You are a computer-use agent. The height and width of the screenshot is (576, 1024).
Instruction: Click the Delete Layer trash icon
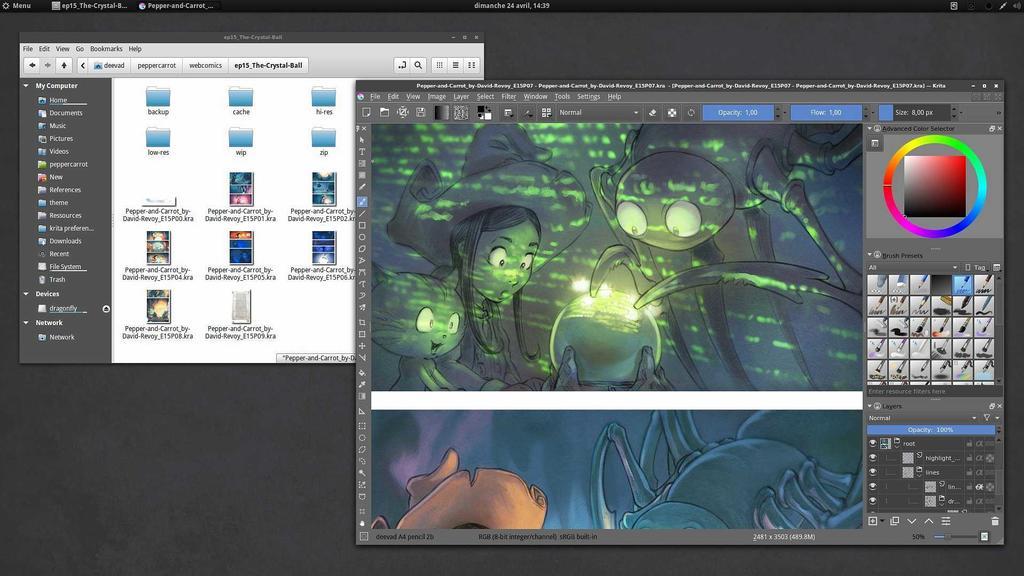pos(994,521)
